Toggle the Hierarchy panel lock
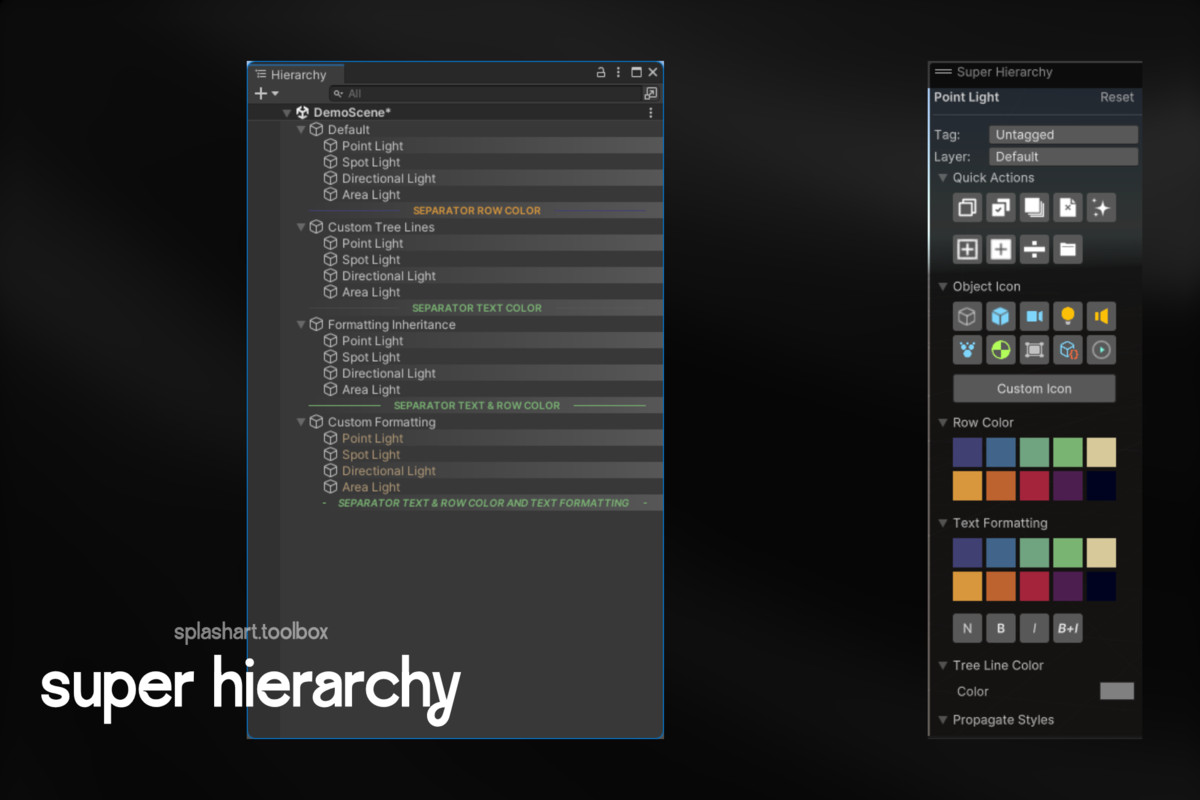This screenshot has height=800, width=1200. tap(601, 73)
